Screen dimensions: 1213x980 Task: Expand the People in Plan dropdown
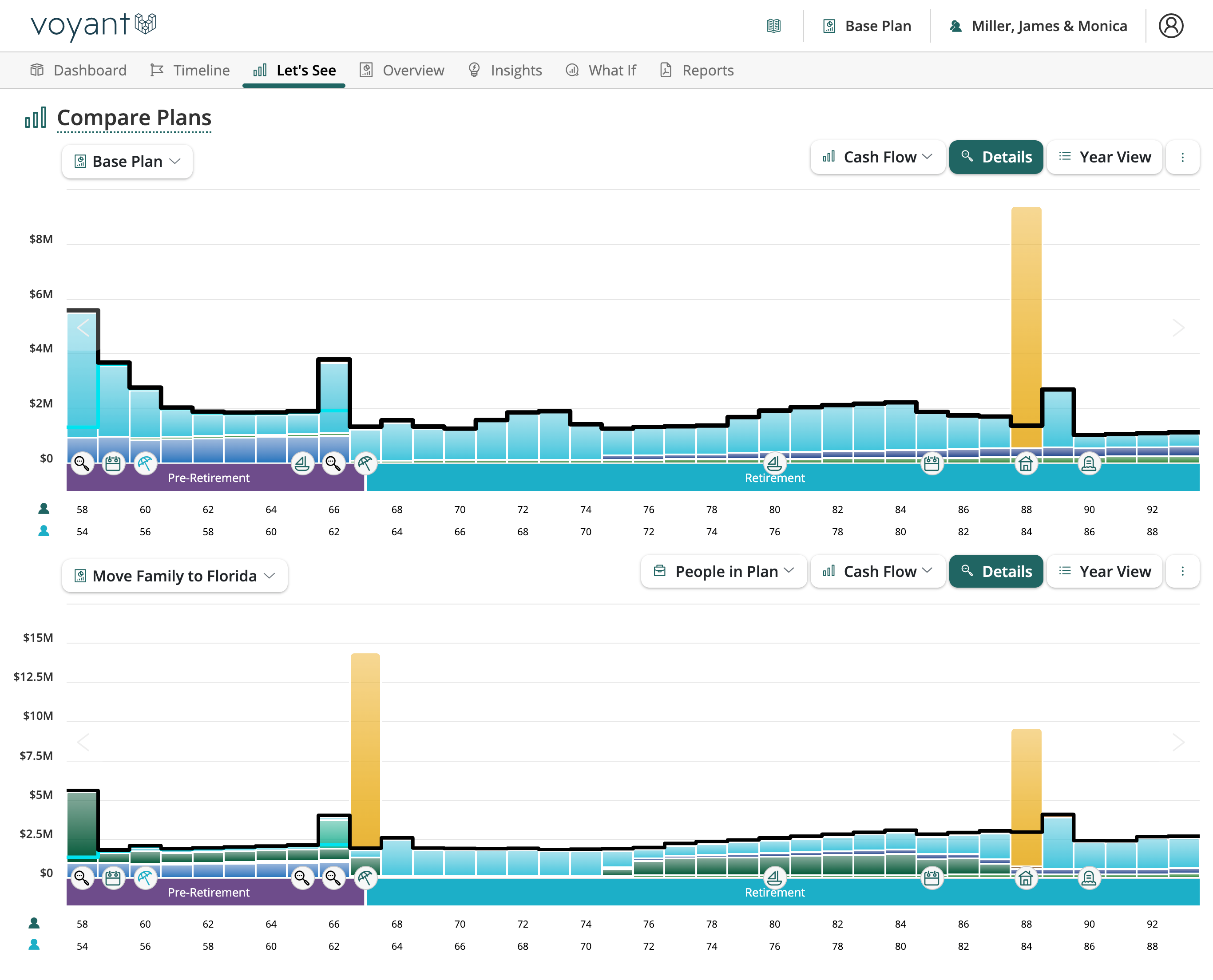click(x=723, y=571)
